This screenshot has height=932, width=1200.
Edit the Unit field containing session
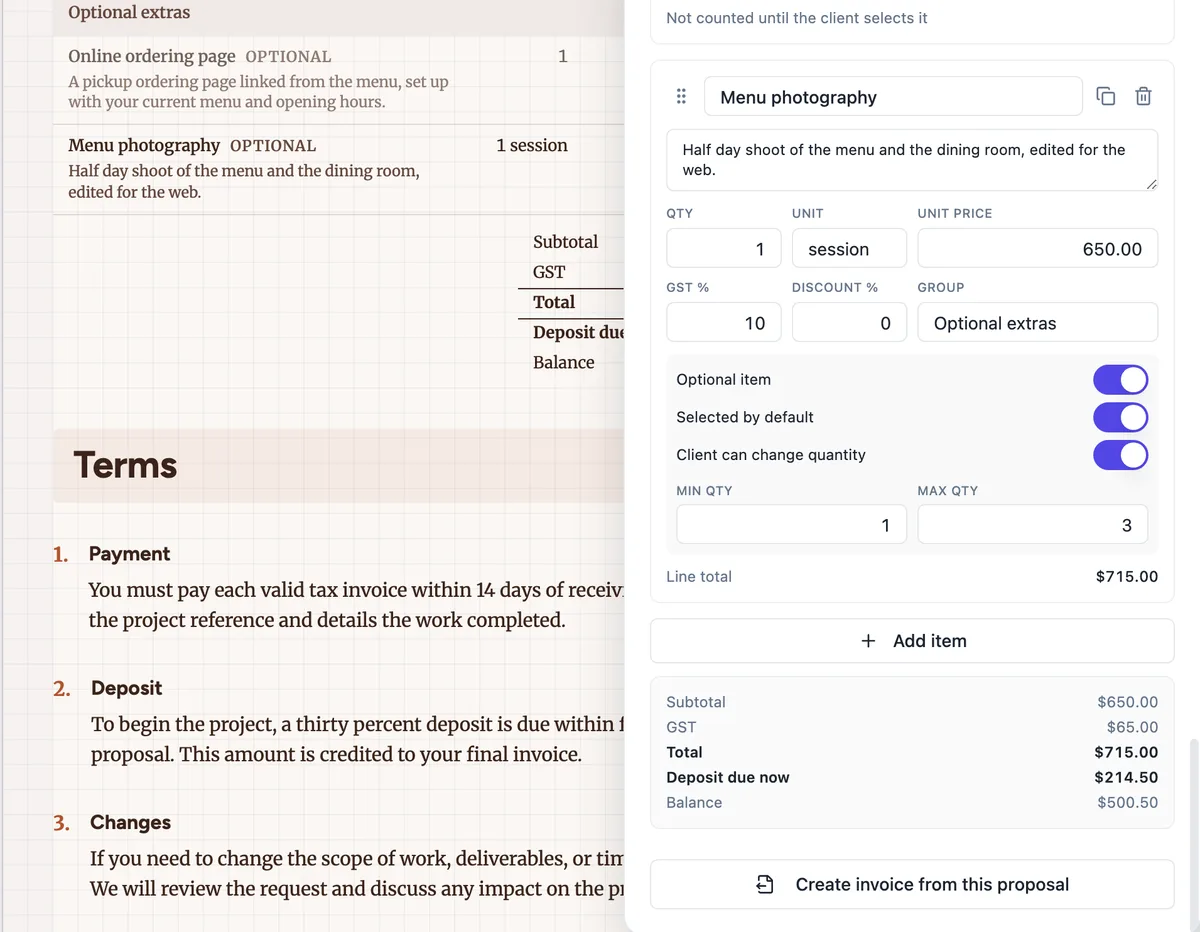(849, 249)
